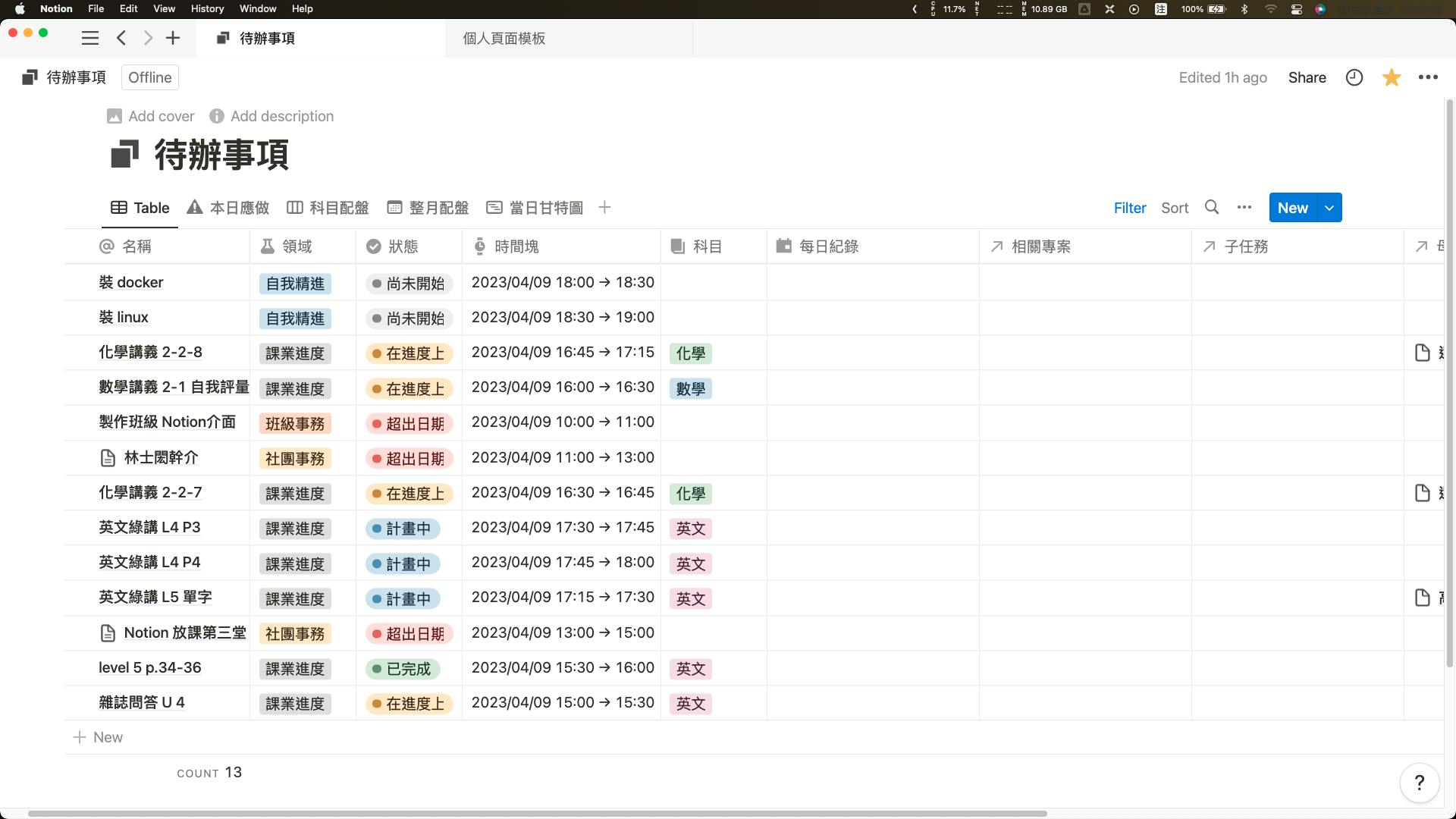Expand the New button dropdown arrow
Image resolution: width=1456 pixels, height=819 pixels.
tap(1329, 208)
